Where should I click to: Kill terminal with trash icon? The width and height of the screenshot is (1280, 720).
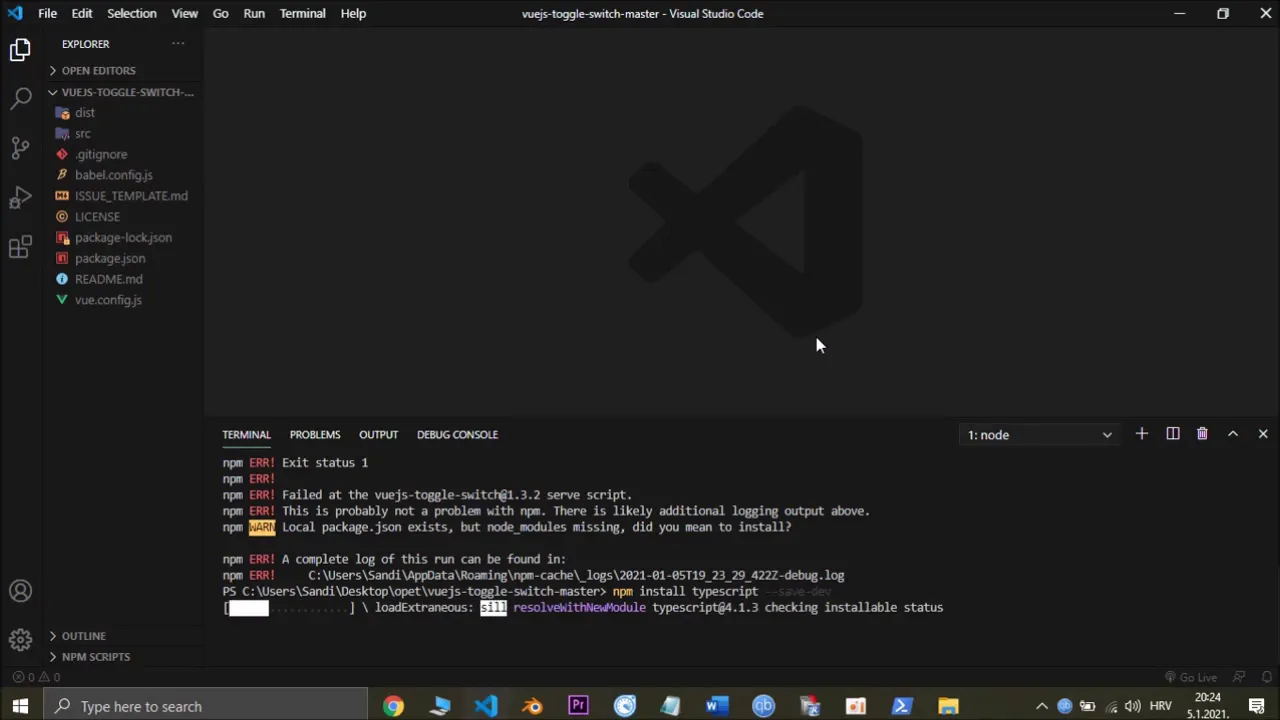(1202, 434)
